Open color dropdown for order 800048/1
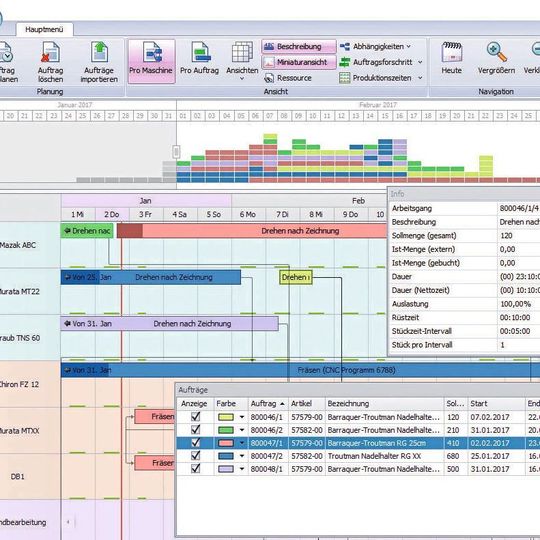540x540 pixels. [242, 469]
